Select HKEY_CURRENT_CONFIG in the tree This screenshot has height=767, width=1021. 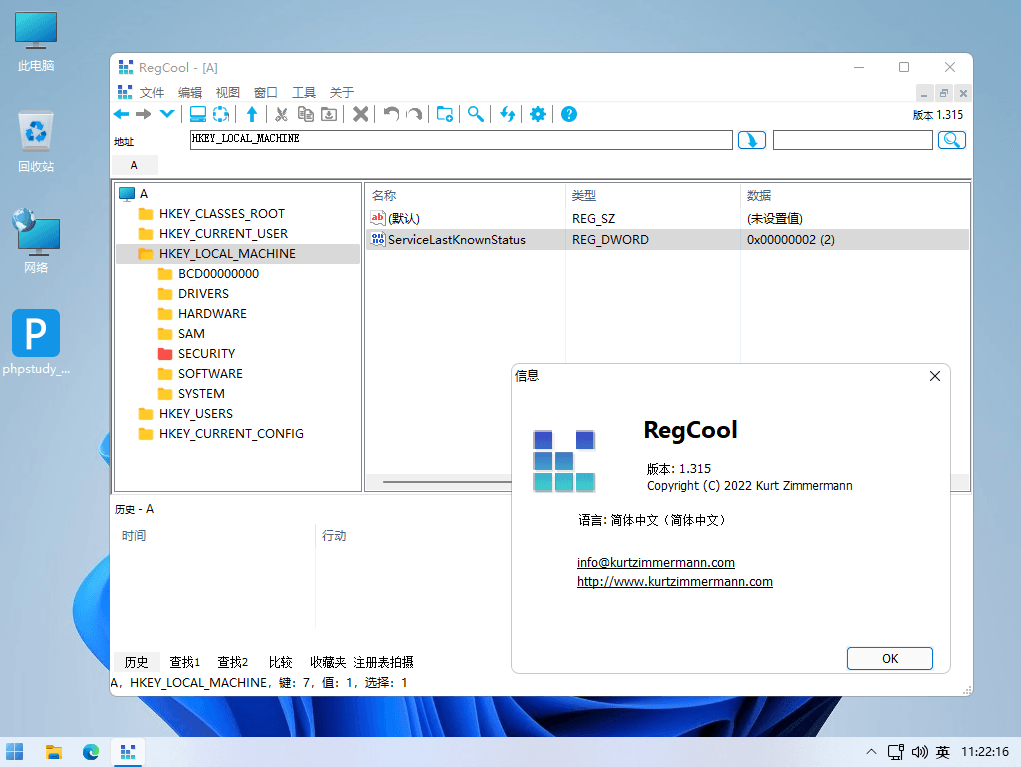click(231, 434)
